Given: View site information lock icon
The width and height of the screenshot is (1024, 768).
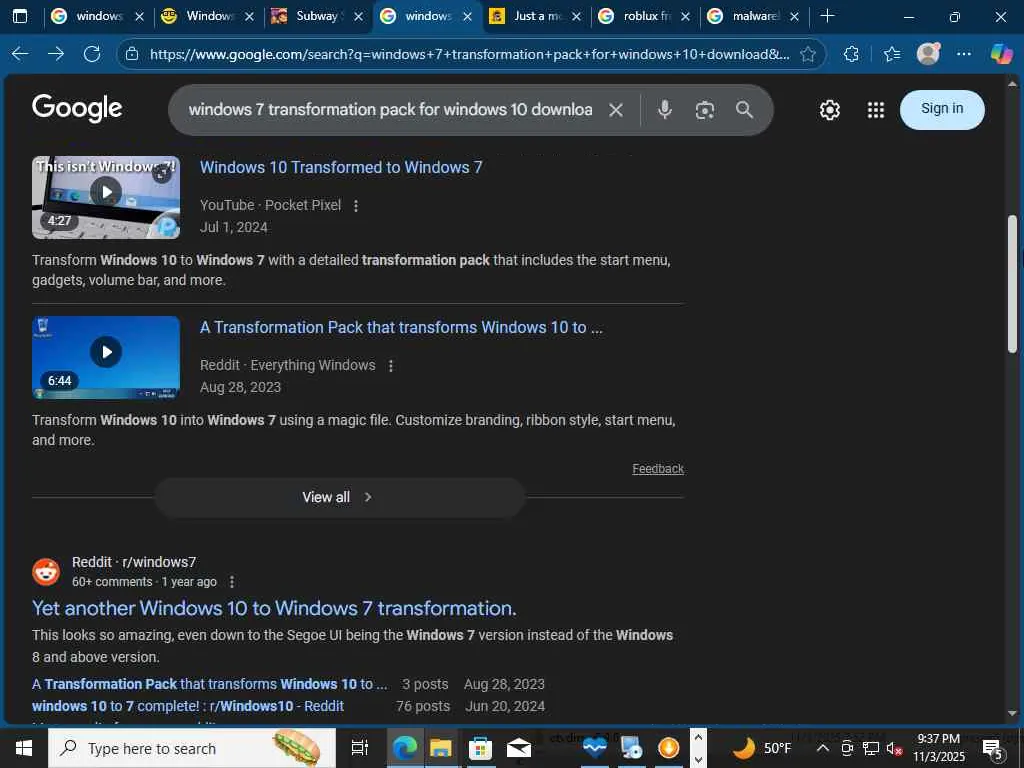Looking at the screenshot, I should [x=132, y=54].
